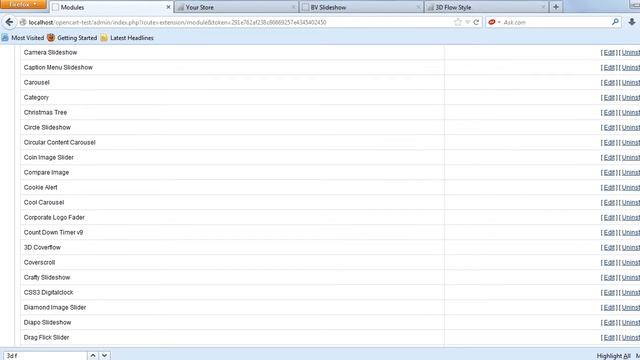Viewport: 640px width, 360px height.
Task: Reload the page with the refresh icon
Action: click(476, 22)
